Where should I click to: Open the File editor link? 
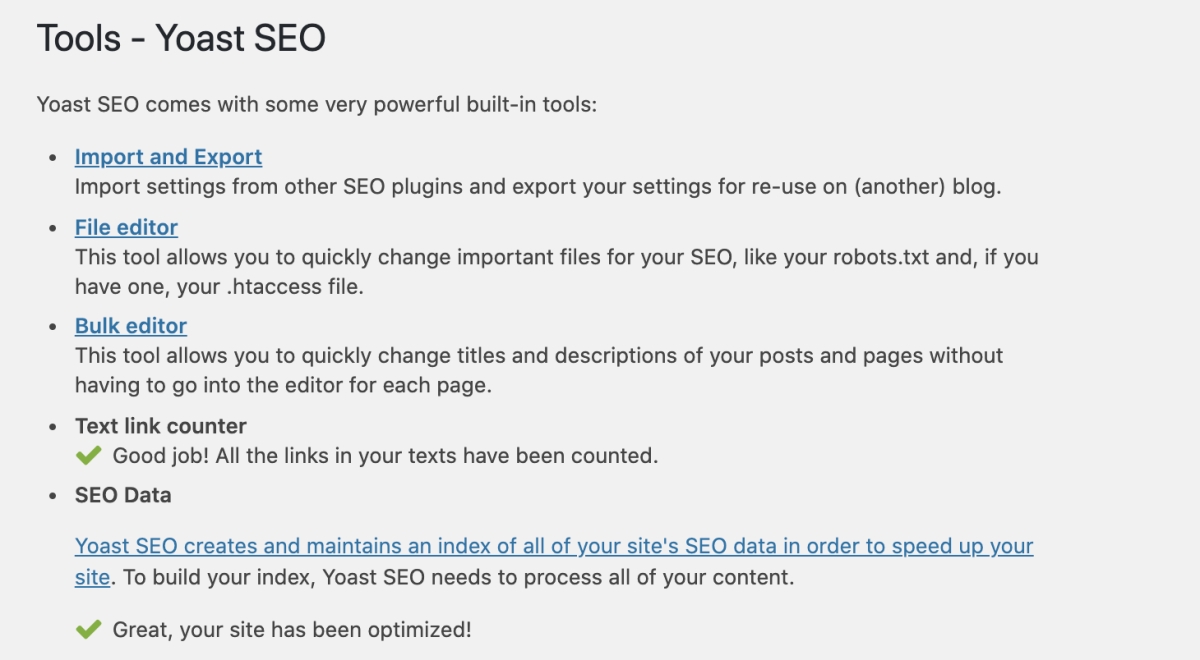[x=126, y=227]
